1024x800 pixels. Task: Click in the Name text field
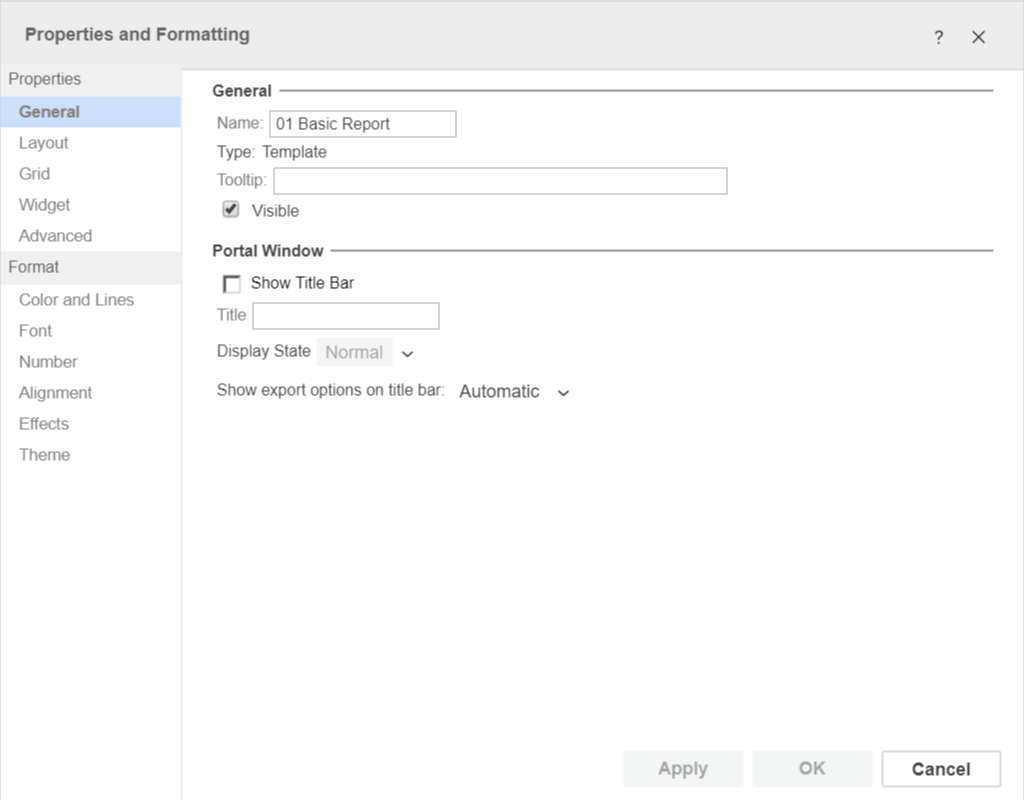[x=362, y=124]
